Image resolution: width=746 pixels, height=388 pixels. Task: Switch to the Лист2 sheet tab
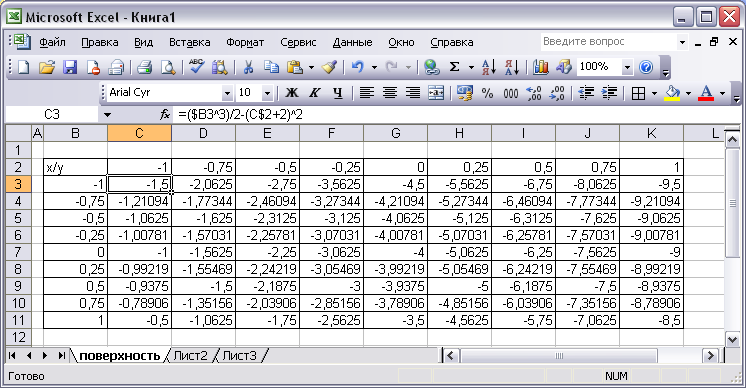click(190, 356)
